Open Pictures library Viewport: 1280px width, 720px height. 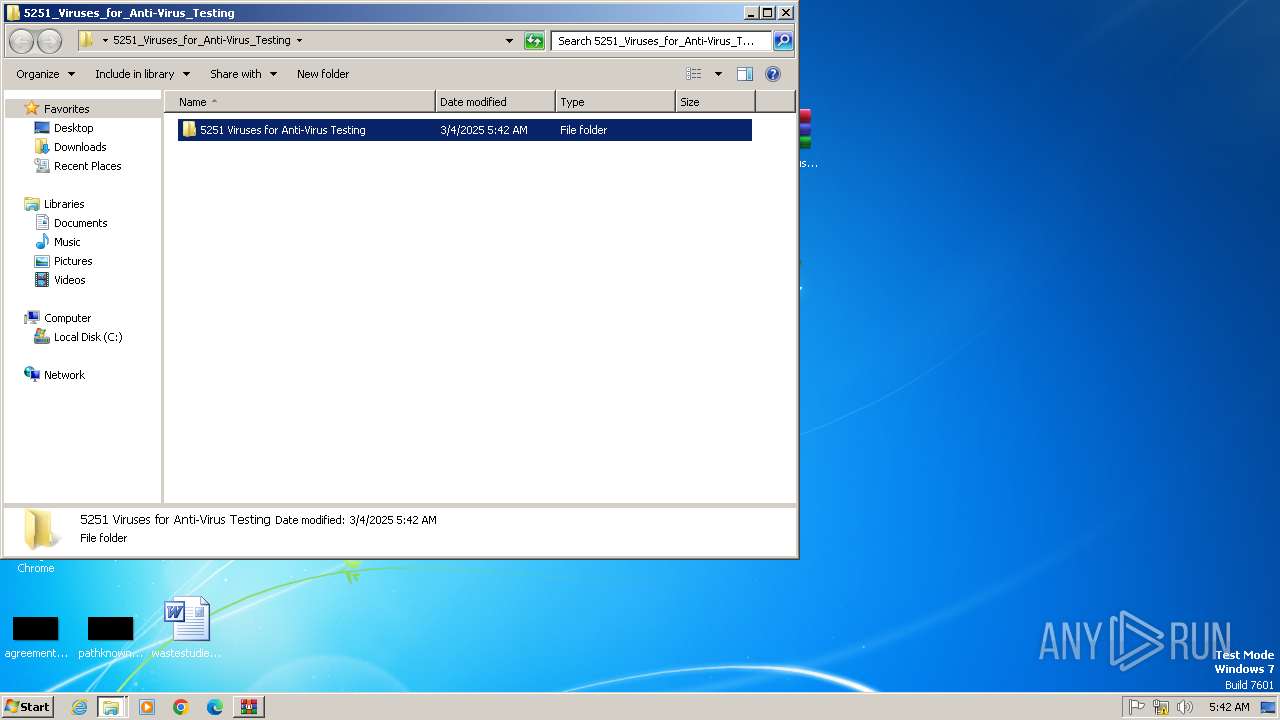73,261
